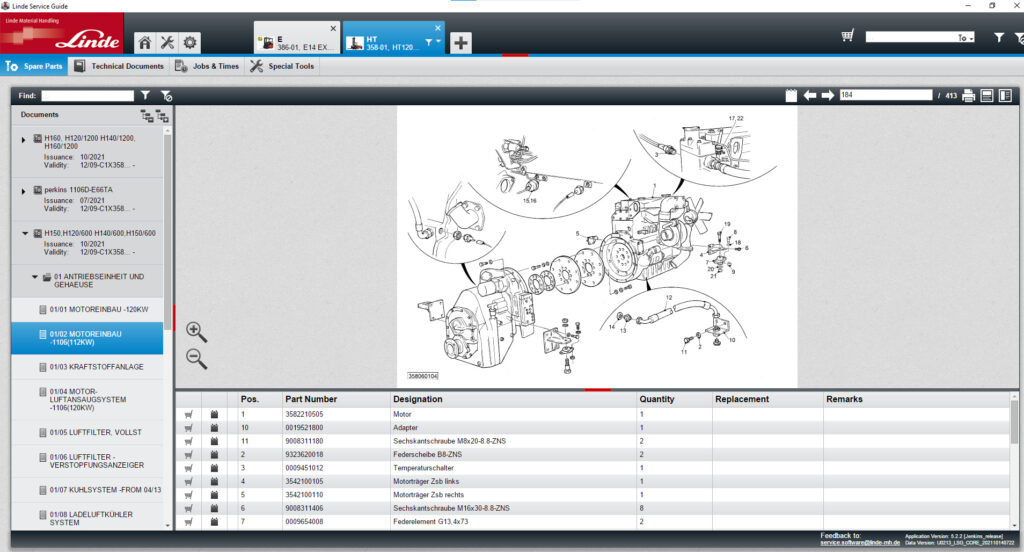Open the Technical Documents tab
This screenshot has width=1024, height=552.
(119, 66)
